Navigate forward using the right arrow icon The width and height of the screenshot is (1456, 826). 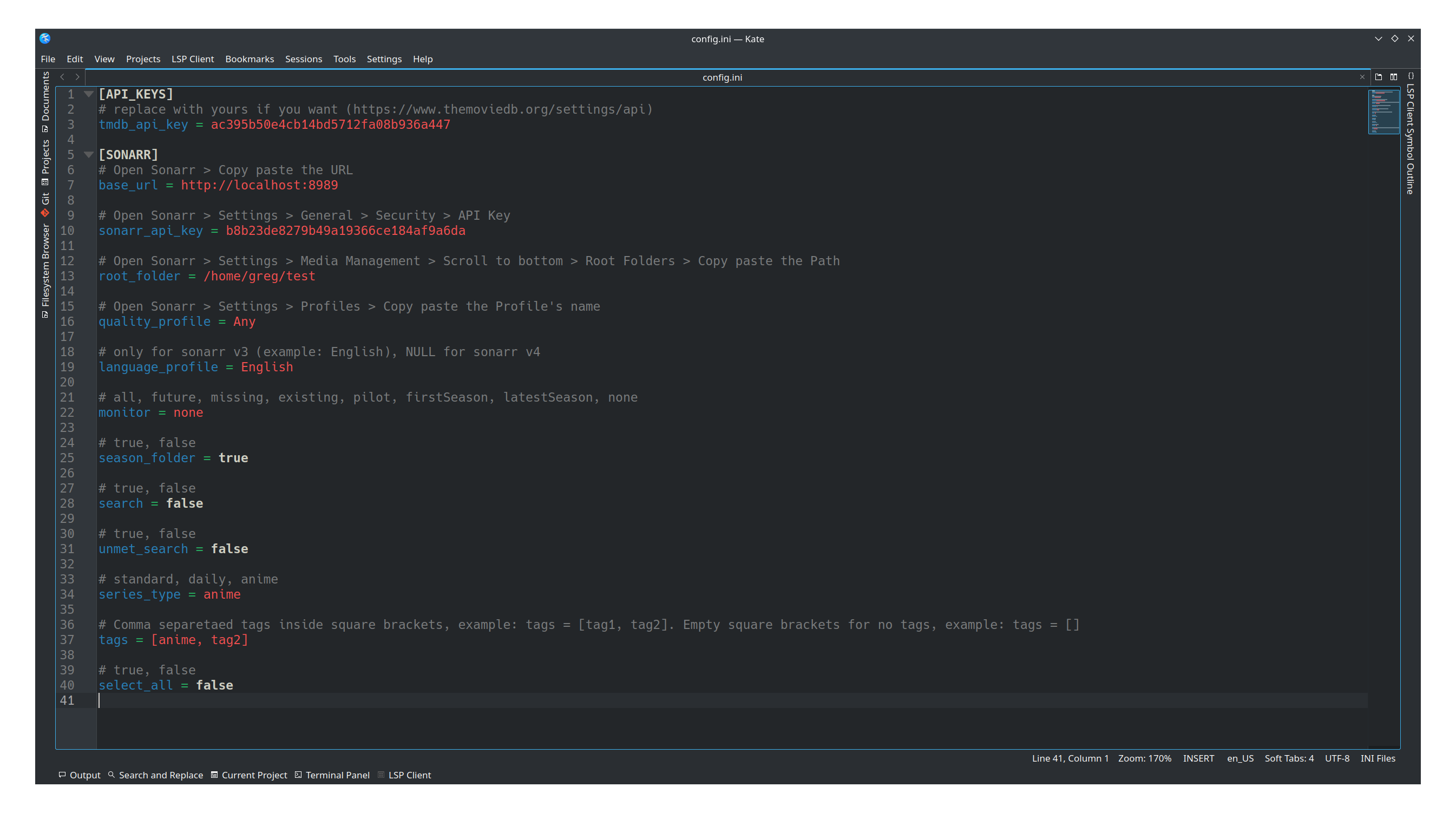78,77
